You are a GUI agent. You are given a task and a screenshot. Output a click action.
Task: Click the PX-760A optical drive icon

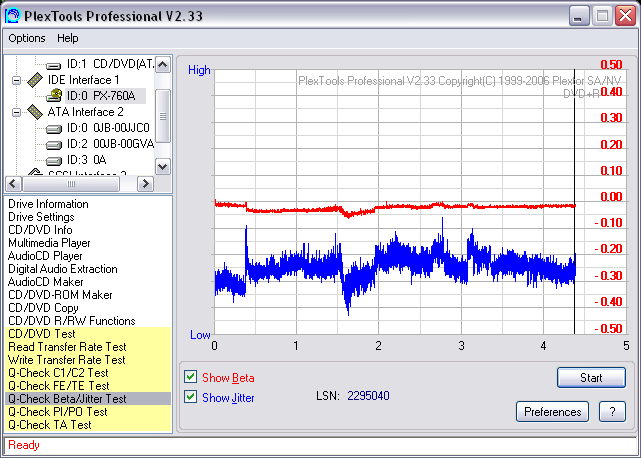click(x=54, y=96)
